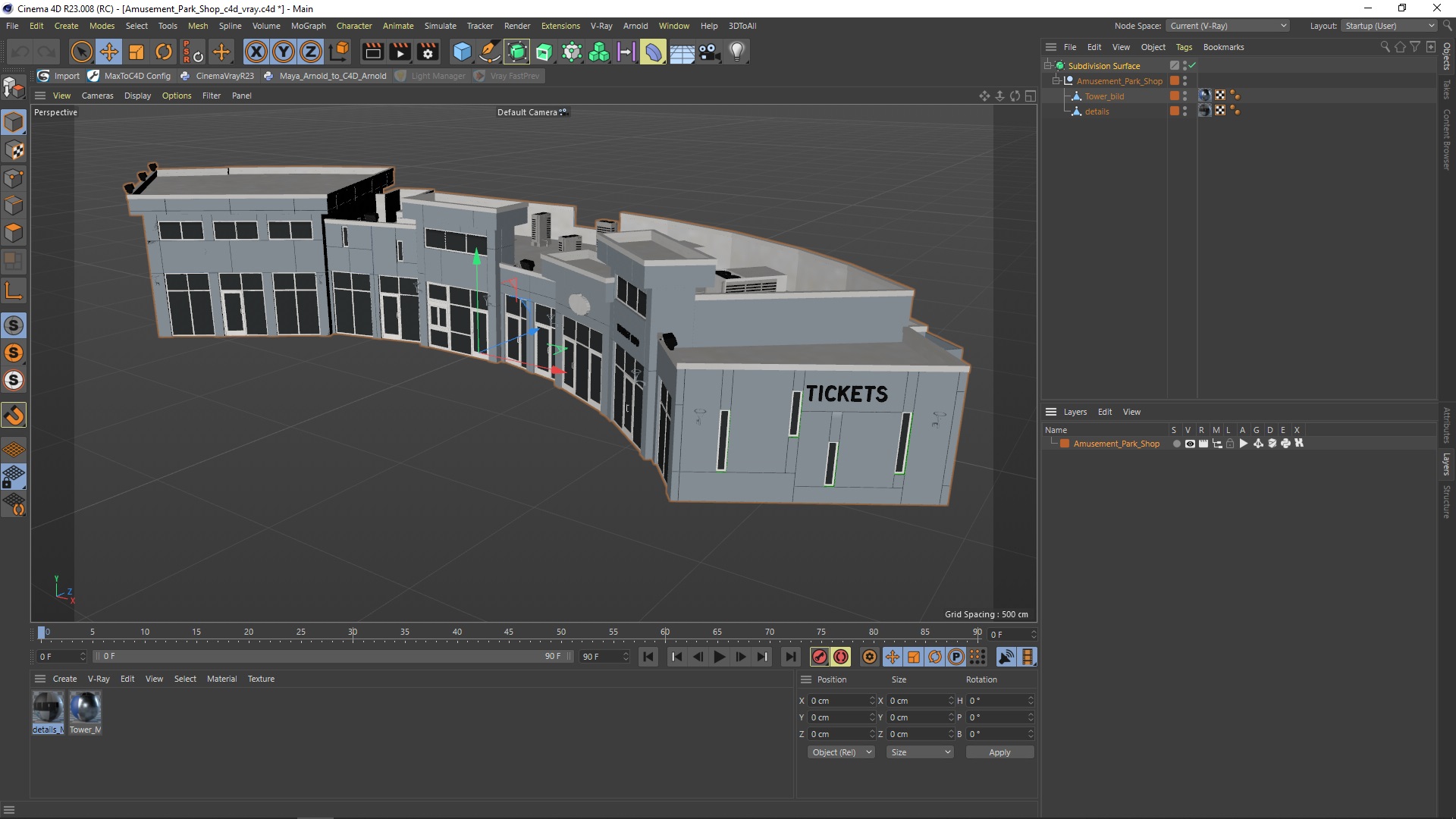Toggle Subdivision Surface green enable checkmark

pyautogui.click(x=1192, y=65)
